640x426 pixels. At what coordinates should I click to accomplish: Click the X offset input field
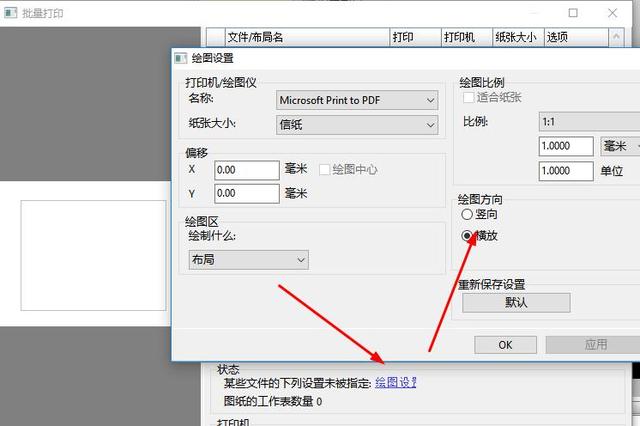247,170
